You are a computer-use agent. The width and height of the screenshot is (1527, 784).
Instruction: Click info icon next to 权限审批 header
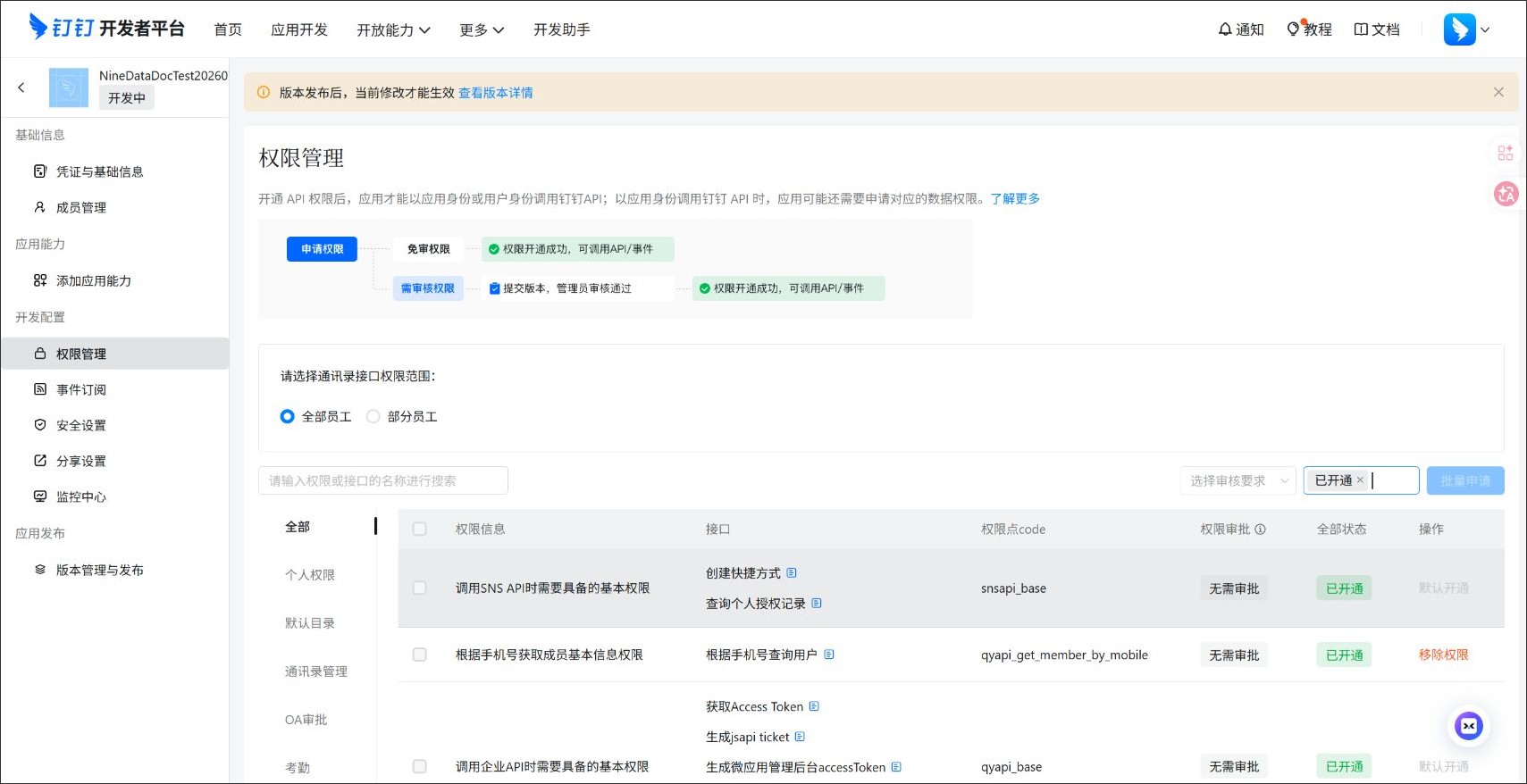click(1260, 530)
